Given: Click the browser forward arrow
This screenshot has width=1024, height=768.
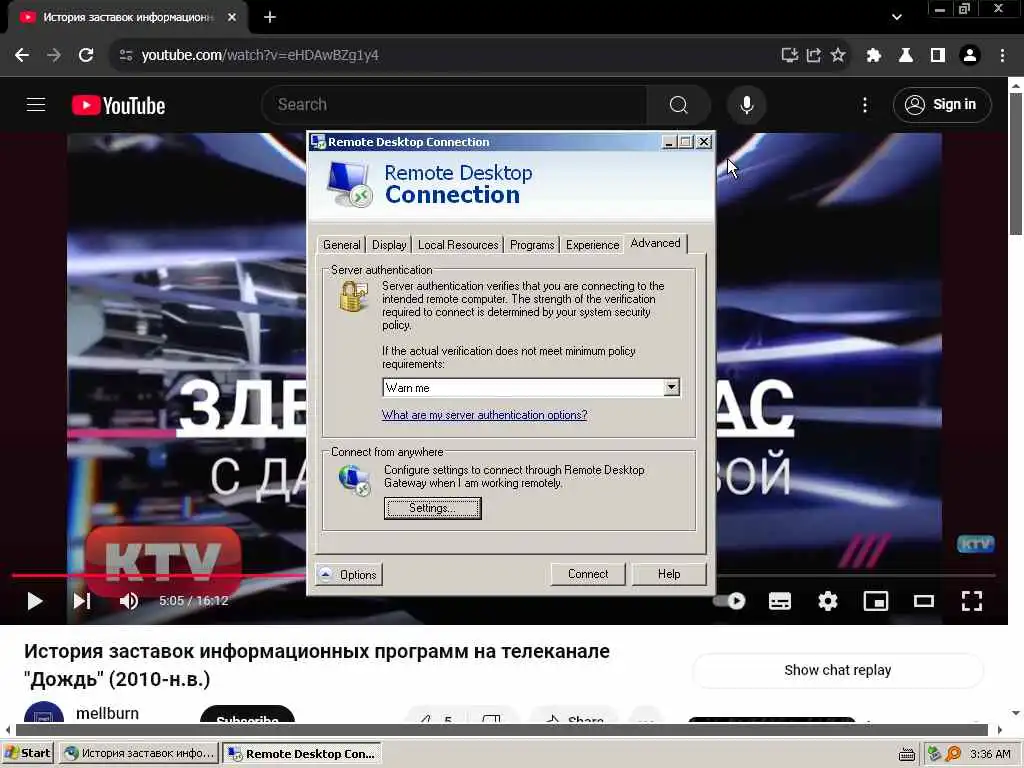Looking at the screenshot, I should click(54, 55).
